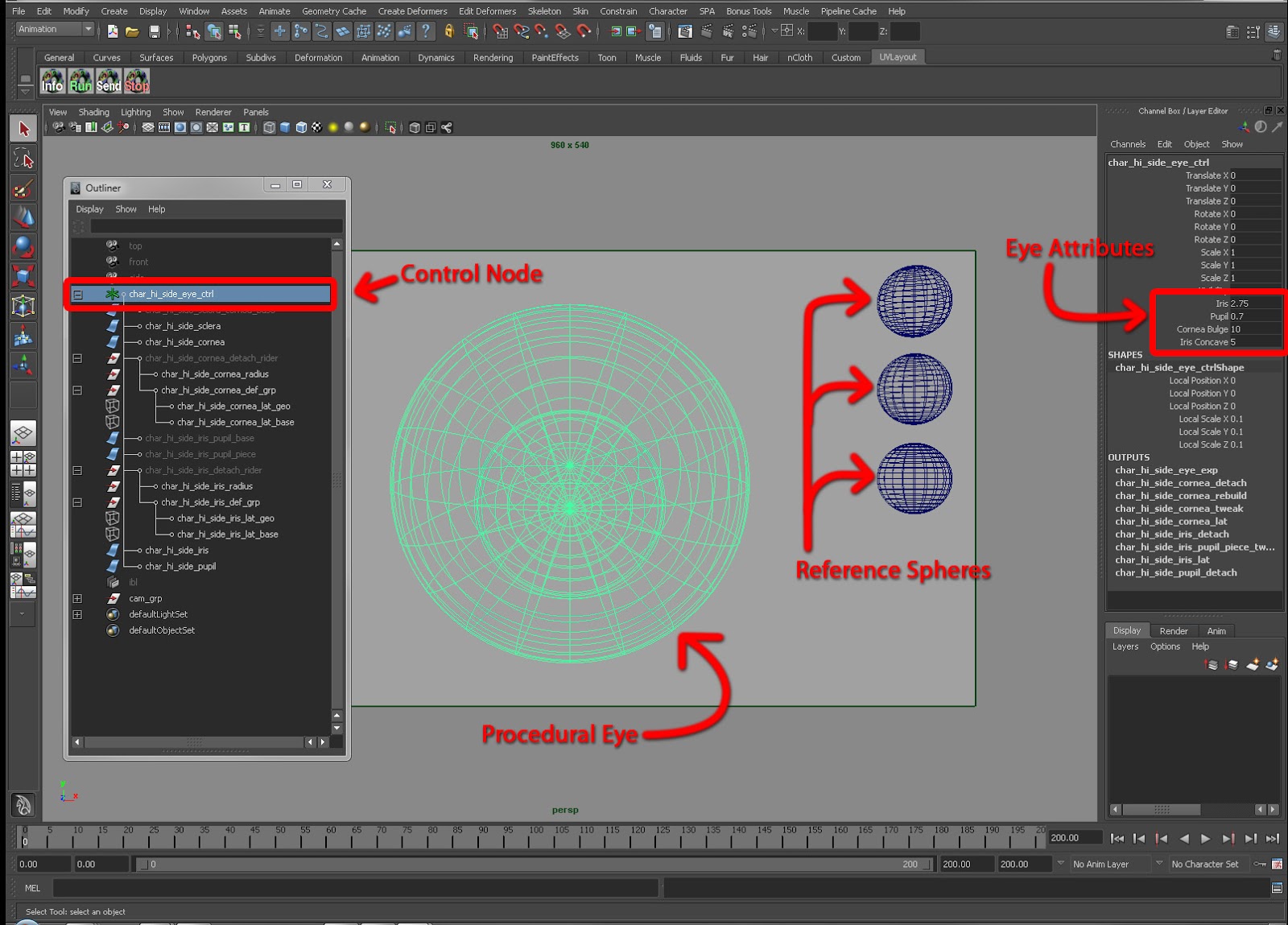Toggle the selection lock padlock icon

click(x=449, y=32)
